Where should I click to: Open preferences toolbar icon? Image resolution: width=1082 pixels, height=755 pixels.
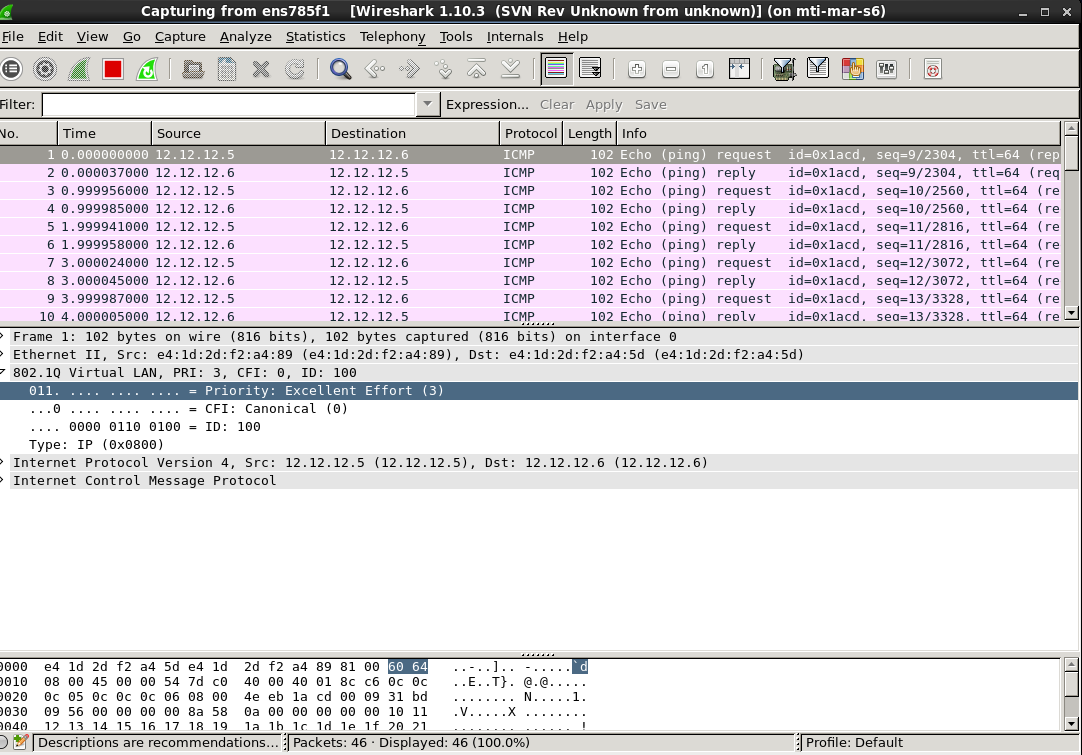click(x=886, y=69)
